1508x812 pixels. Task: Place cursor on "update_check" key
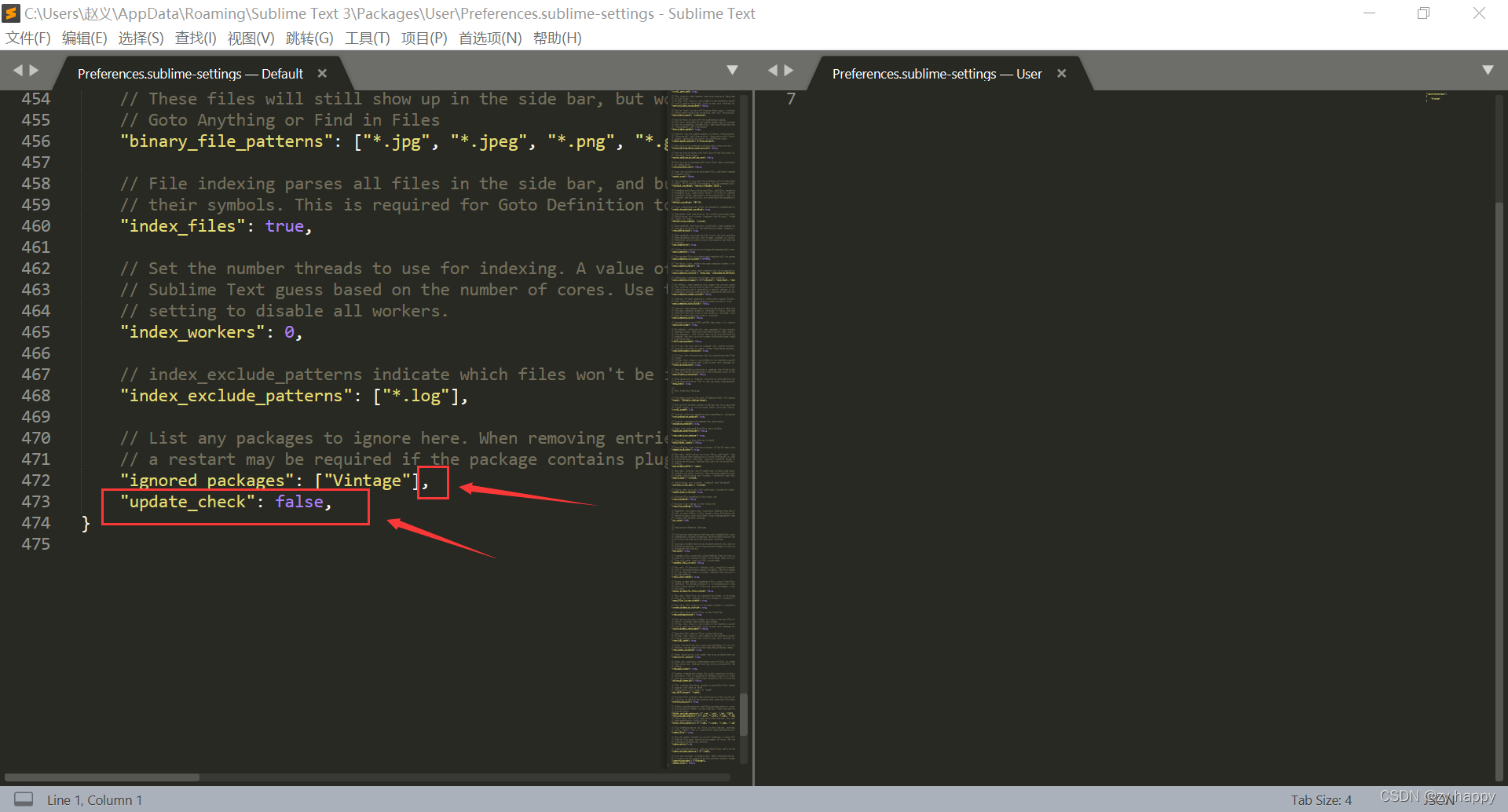point(187,502)
